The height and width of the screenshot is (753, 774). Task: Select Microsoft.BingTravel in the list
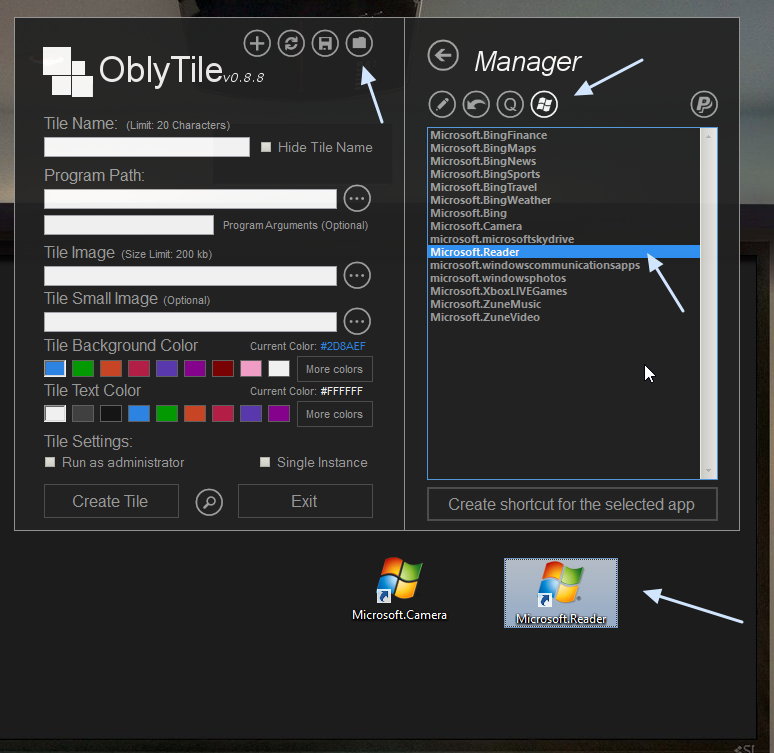click(x=564, y=187)
